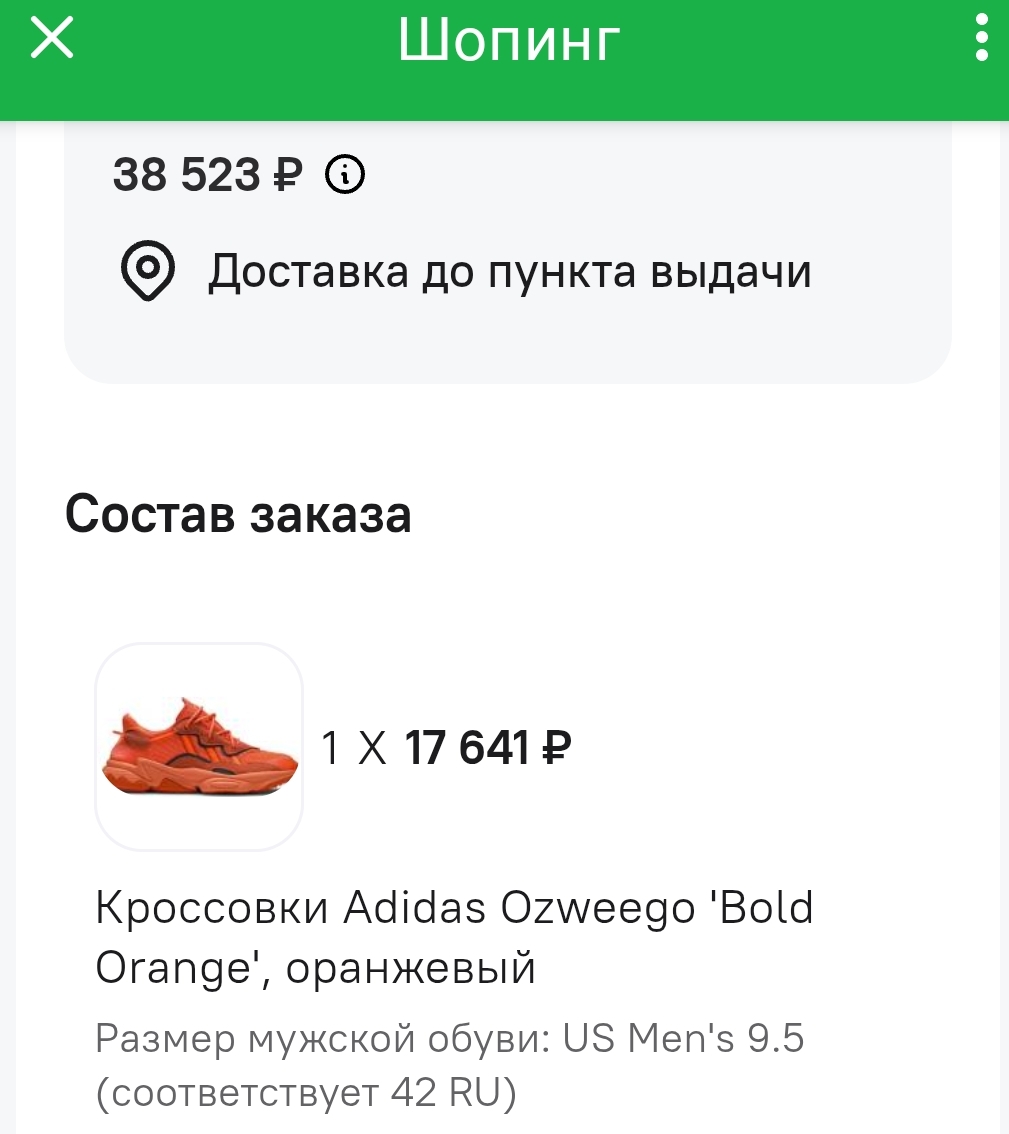Tap the location pin icon
The width and height of the screenshot is (1009, 1134).
(x=148, y=271)
